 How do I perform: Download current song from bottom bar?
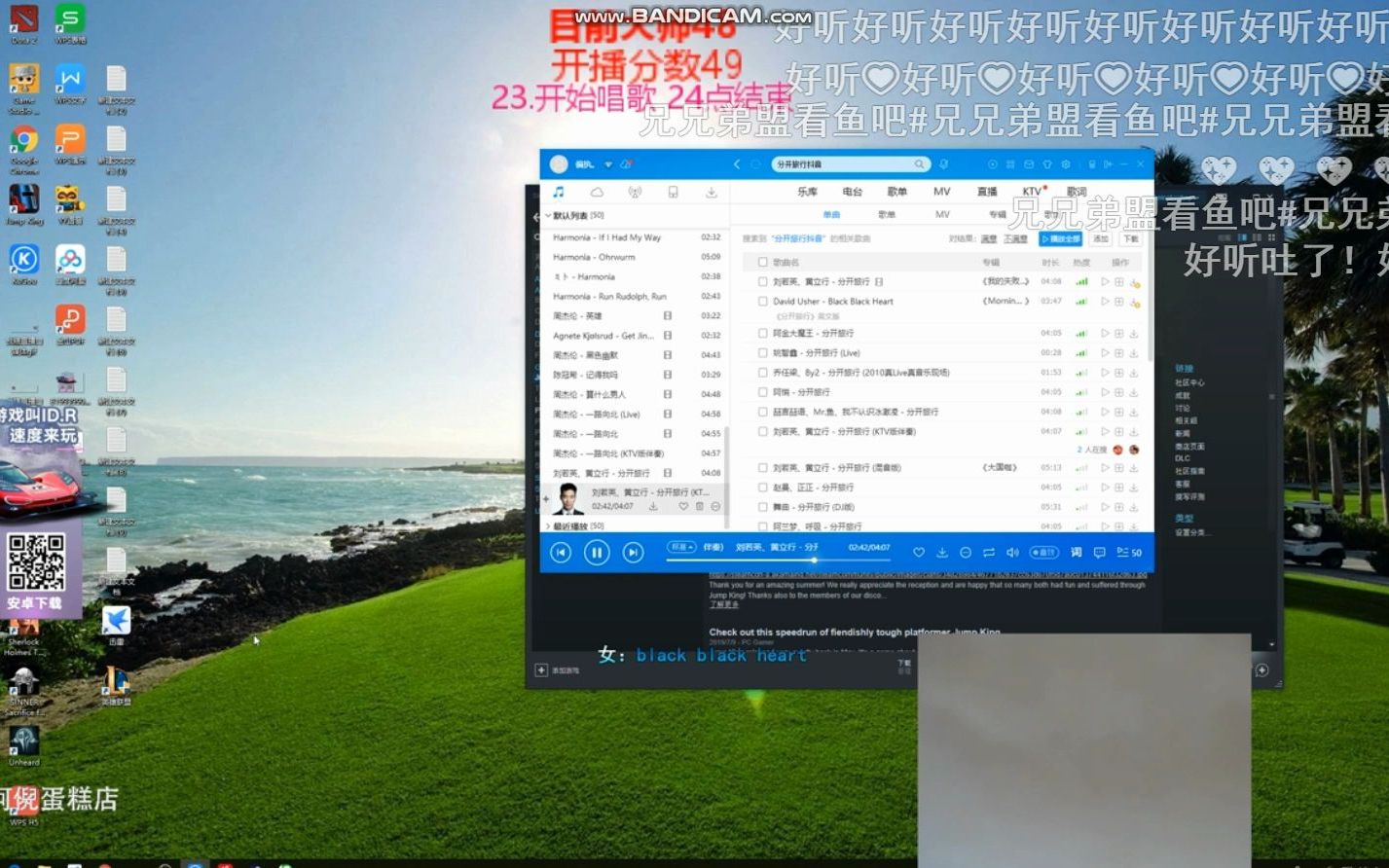pos(942,552)
